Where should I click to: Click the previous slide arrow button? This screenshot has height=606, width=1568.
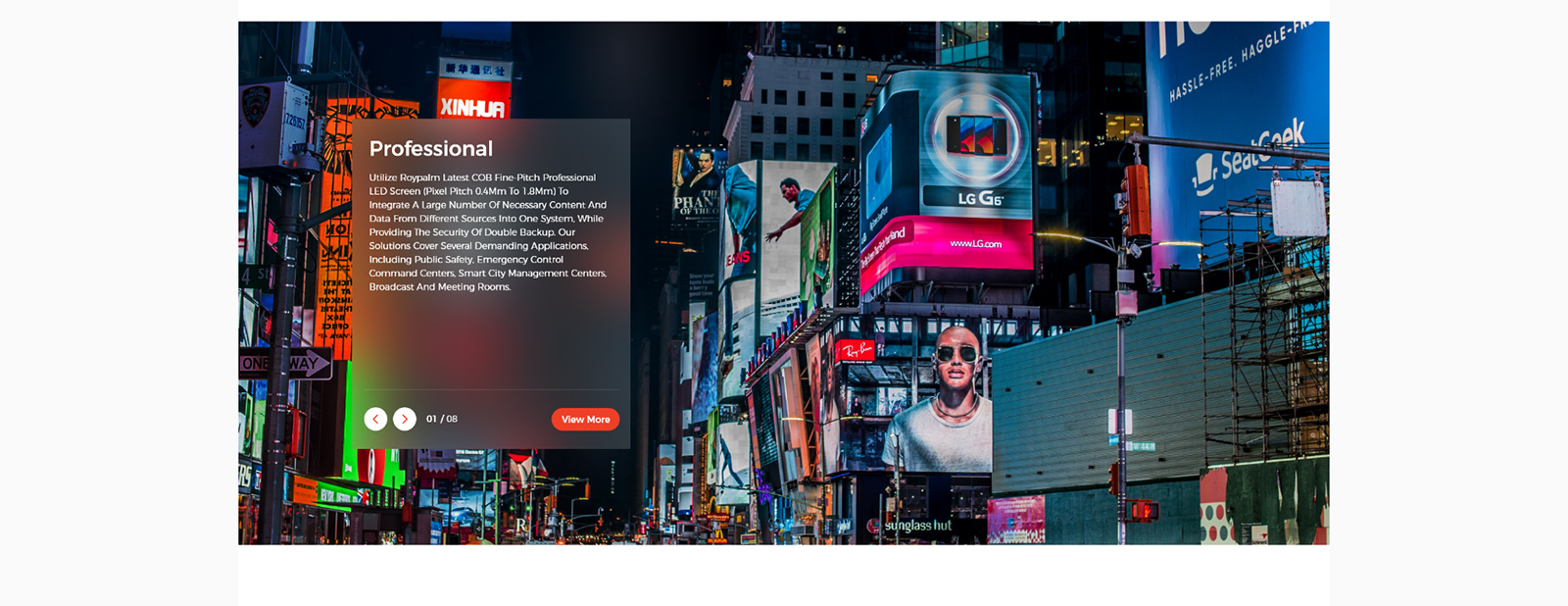(x=375, y=419)
